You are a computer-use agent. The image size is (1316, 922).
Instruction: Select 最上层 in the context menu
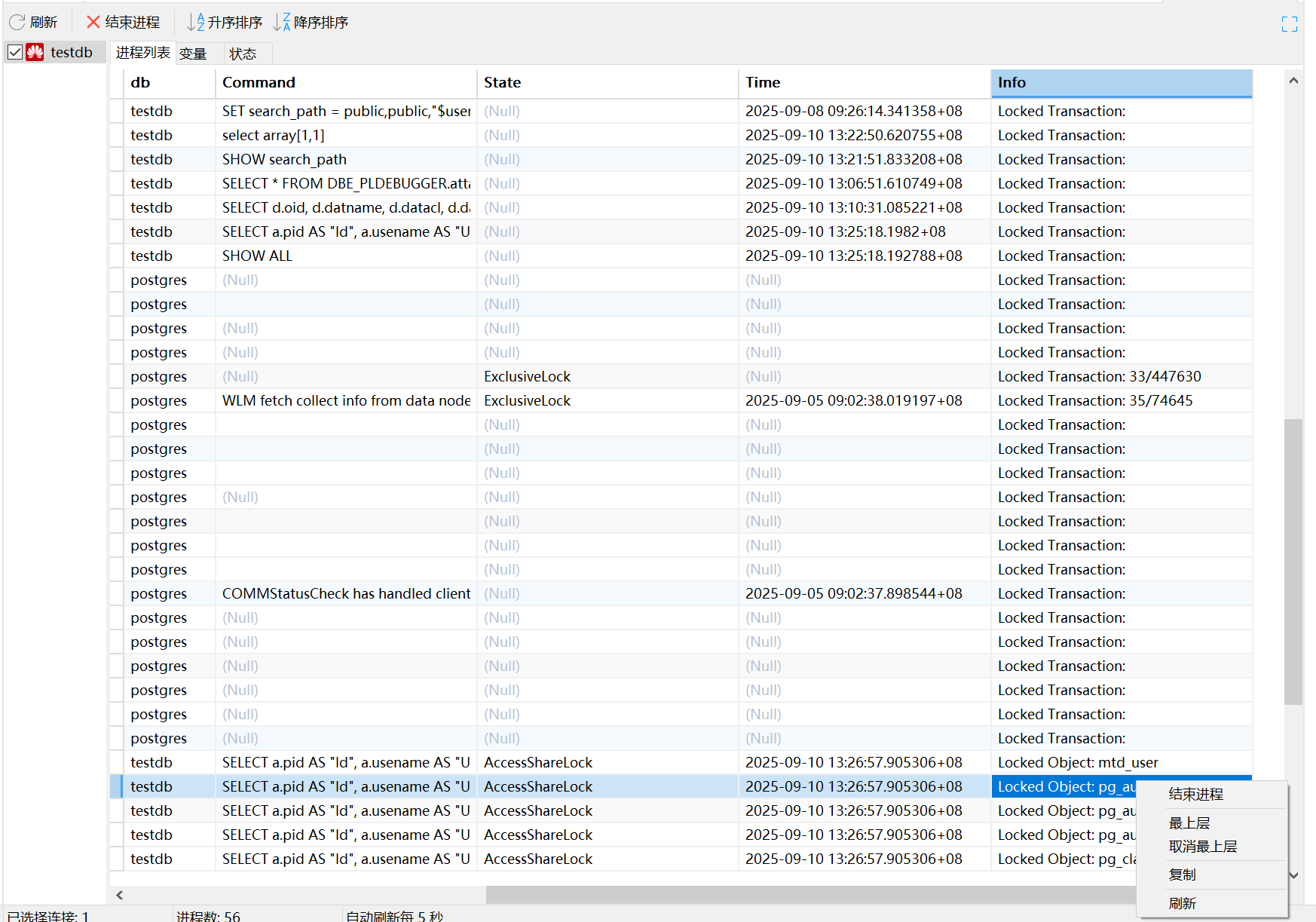[x=1189, y=822]
